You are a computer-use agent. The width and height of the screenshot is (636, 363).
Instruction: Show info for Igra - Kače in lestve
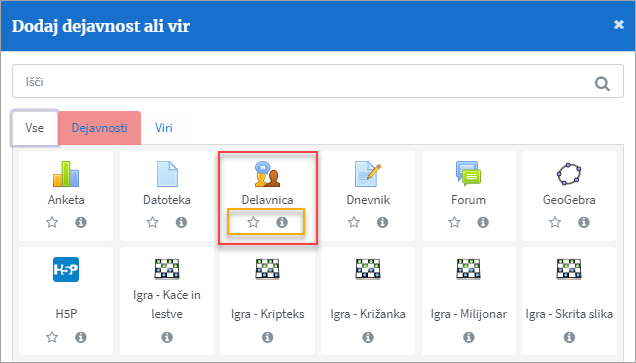click(167, 337)
